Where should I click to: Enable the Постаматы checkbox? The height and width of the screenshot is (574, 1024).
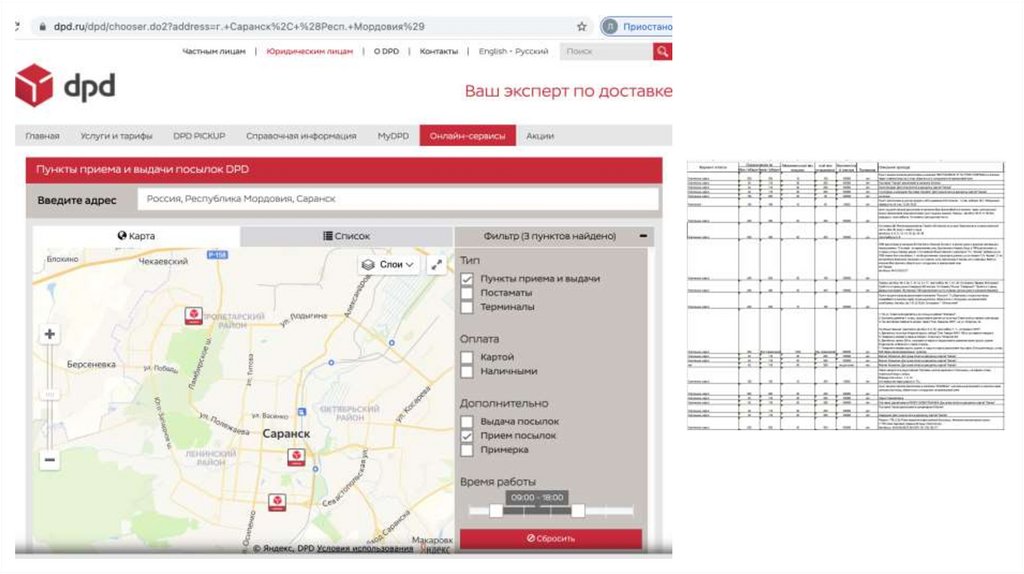pos(467,293)
